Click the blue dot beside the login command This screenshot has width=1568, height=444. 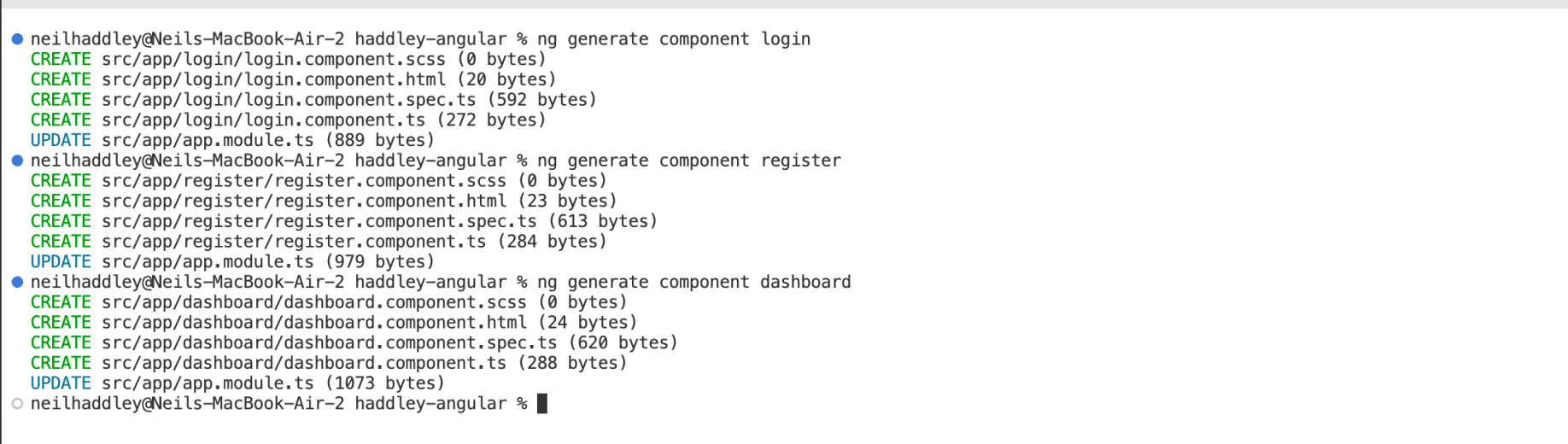point(17,39)
